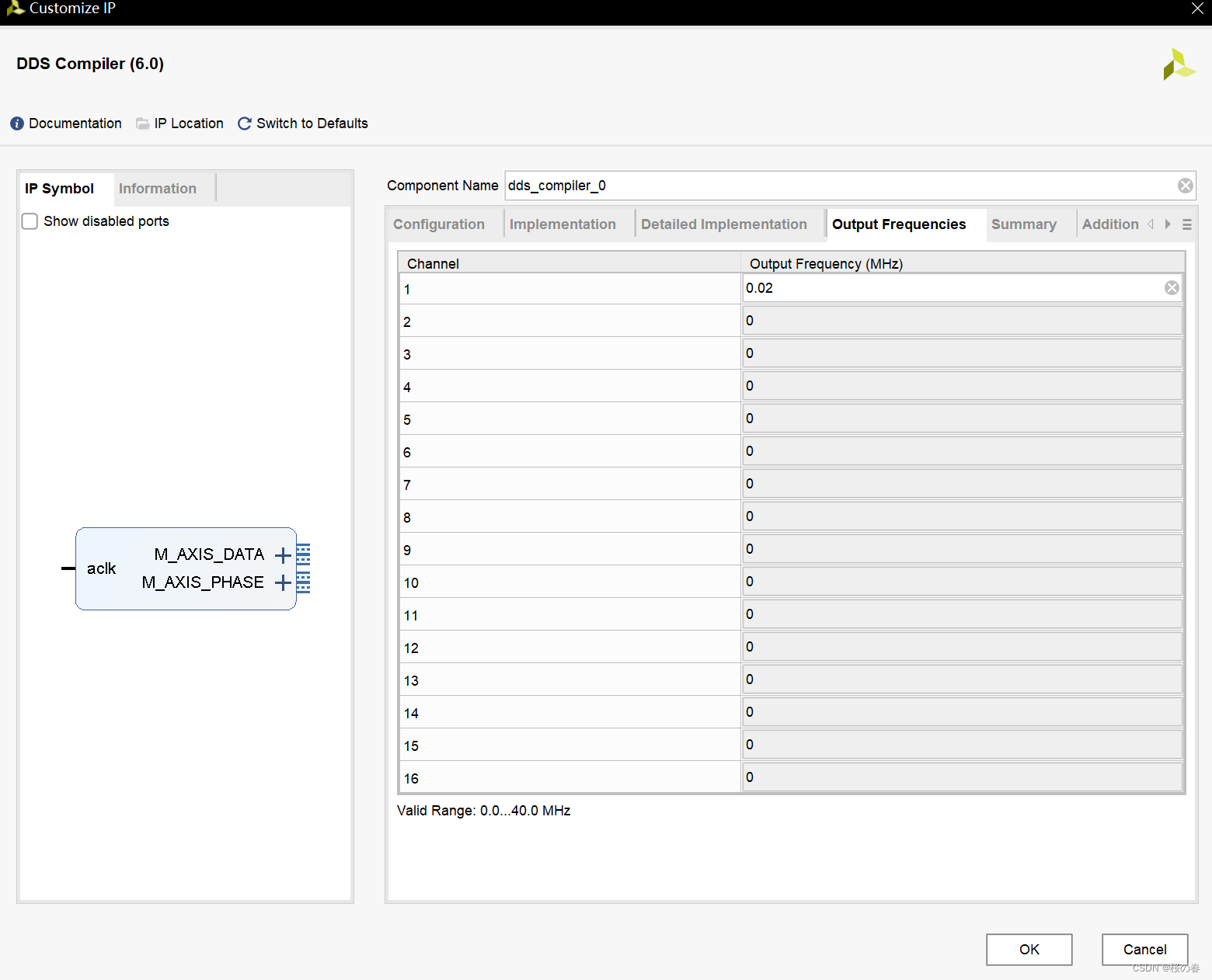Click the channel 4 frequency field

963,386
